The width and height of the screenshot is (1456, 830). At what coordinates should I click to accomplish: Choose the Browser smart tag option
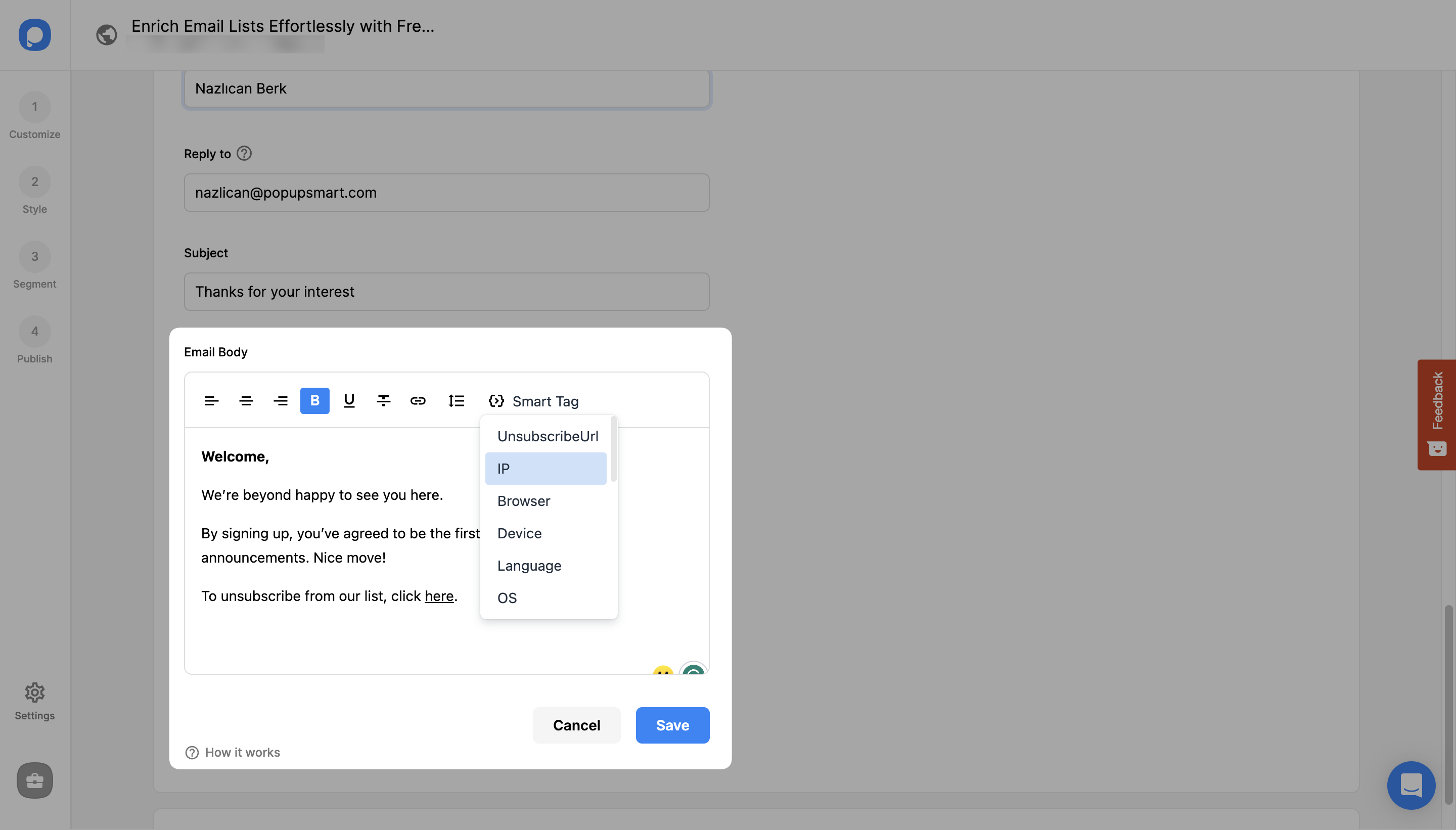pyautogui.click(x=523, y=500)
